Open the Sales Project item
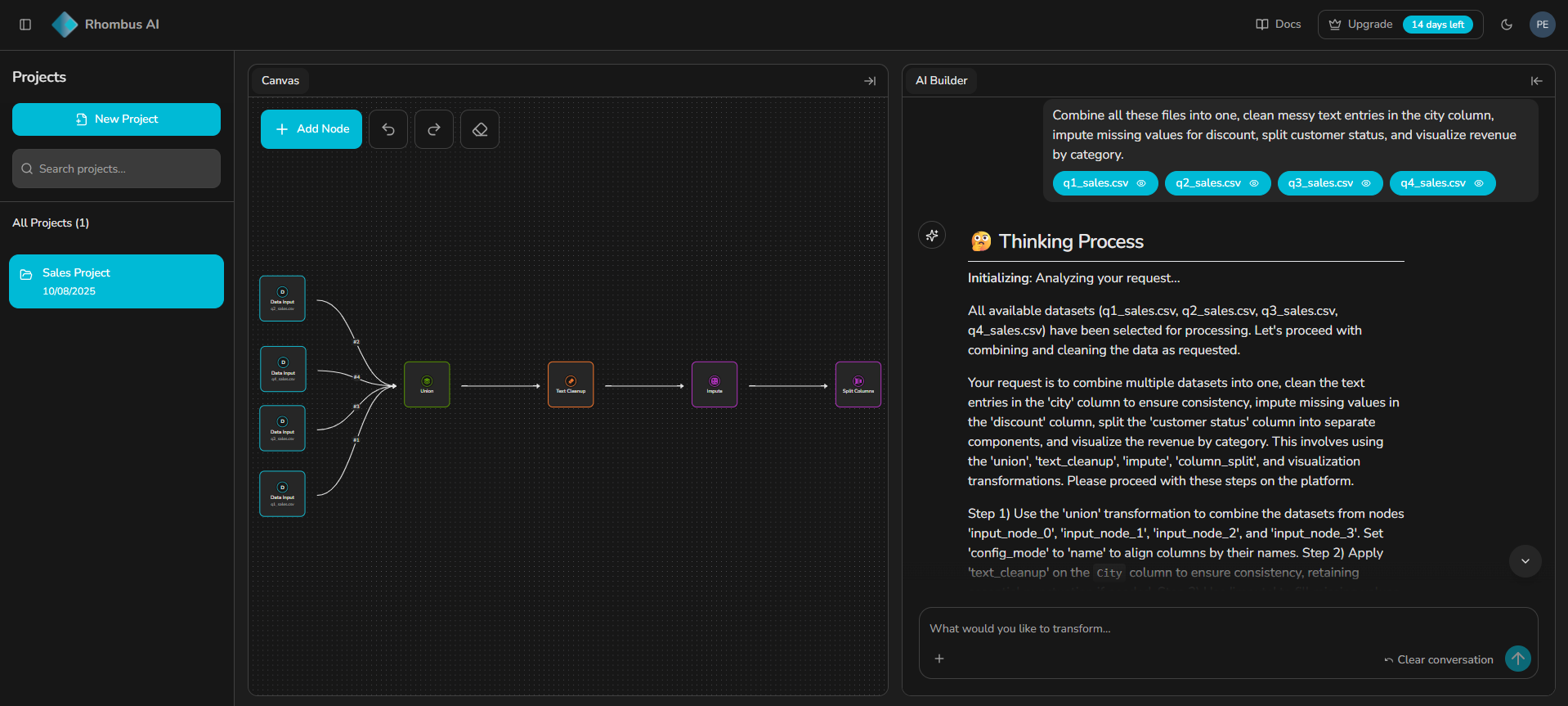 pos(116,281)
